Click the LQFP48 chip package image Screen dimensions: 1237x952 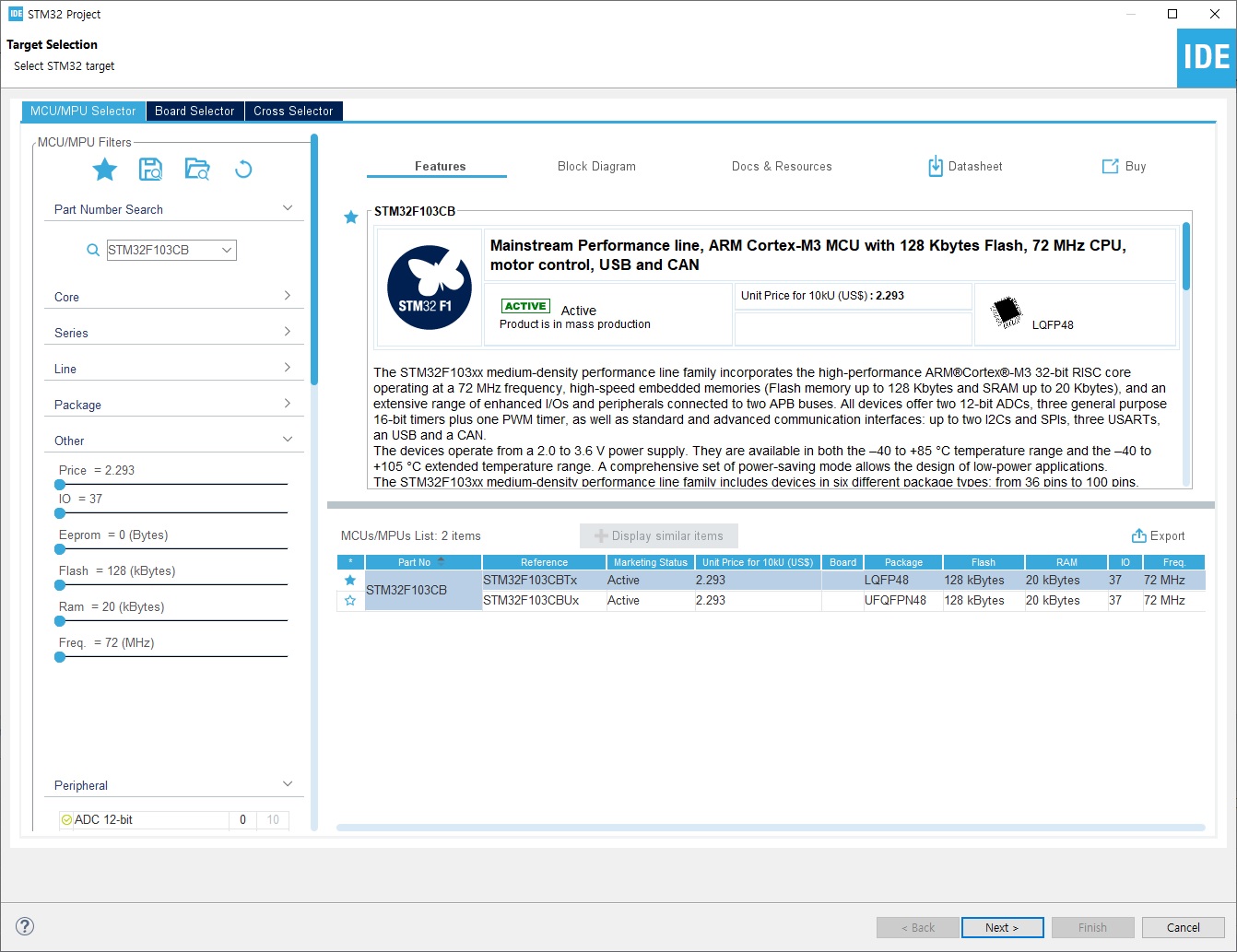tap(1007, 312)
